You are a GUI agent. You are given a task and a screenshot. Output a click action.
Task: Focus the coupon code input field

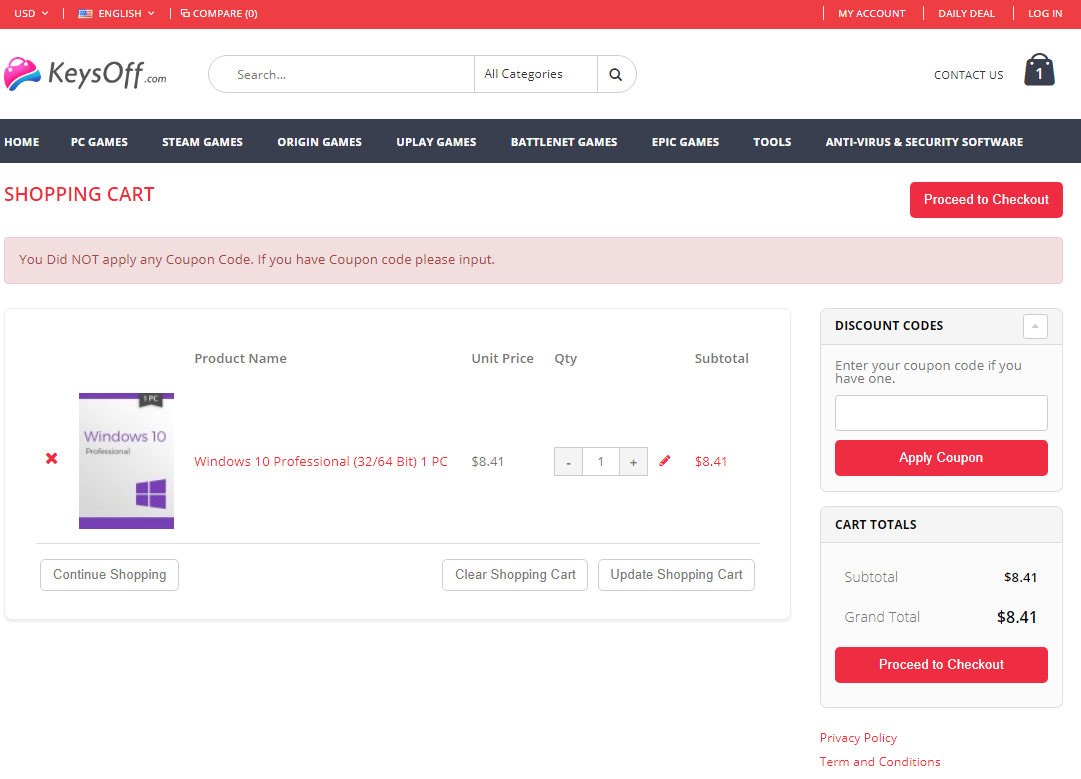pos(941,413)
